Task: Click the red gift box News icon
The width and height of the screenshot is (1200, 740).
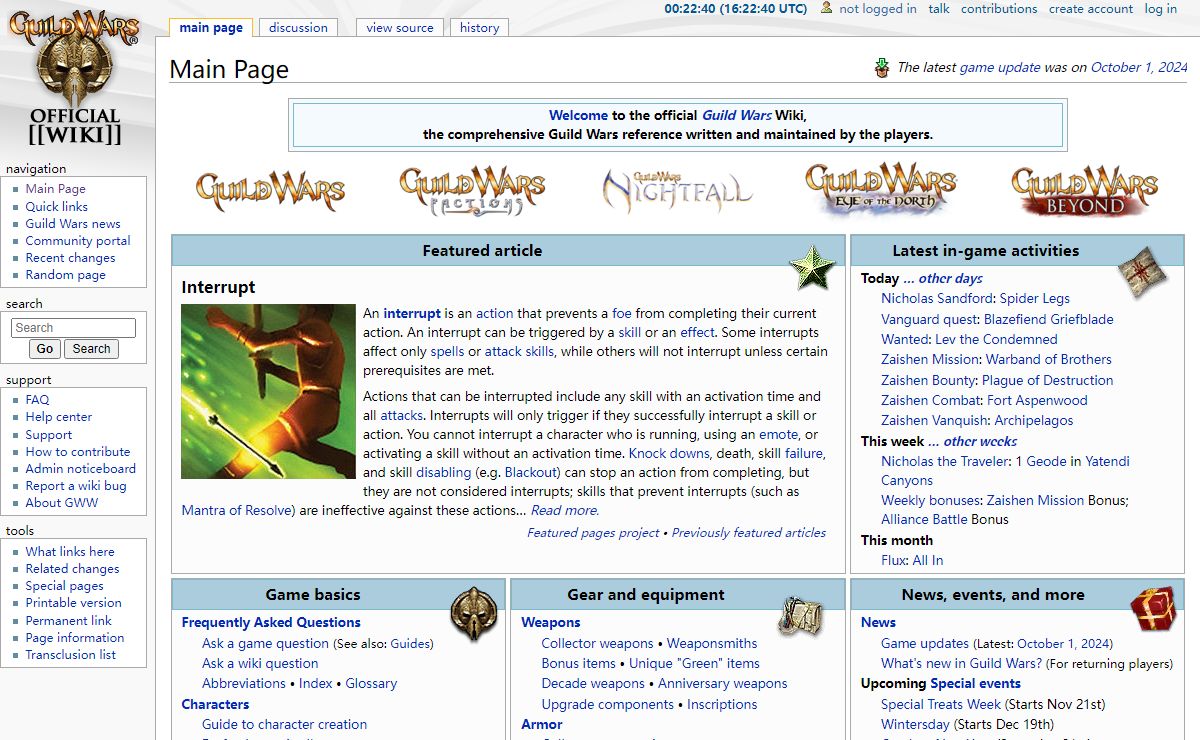Action: [x=1153, y=610]
